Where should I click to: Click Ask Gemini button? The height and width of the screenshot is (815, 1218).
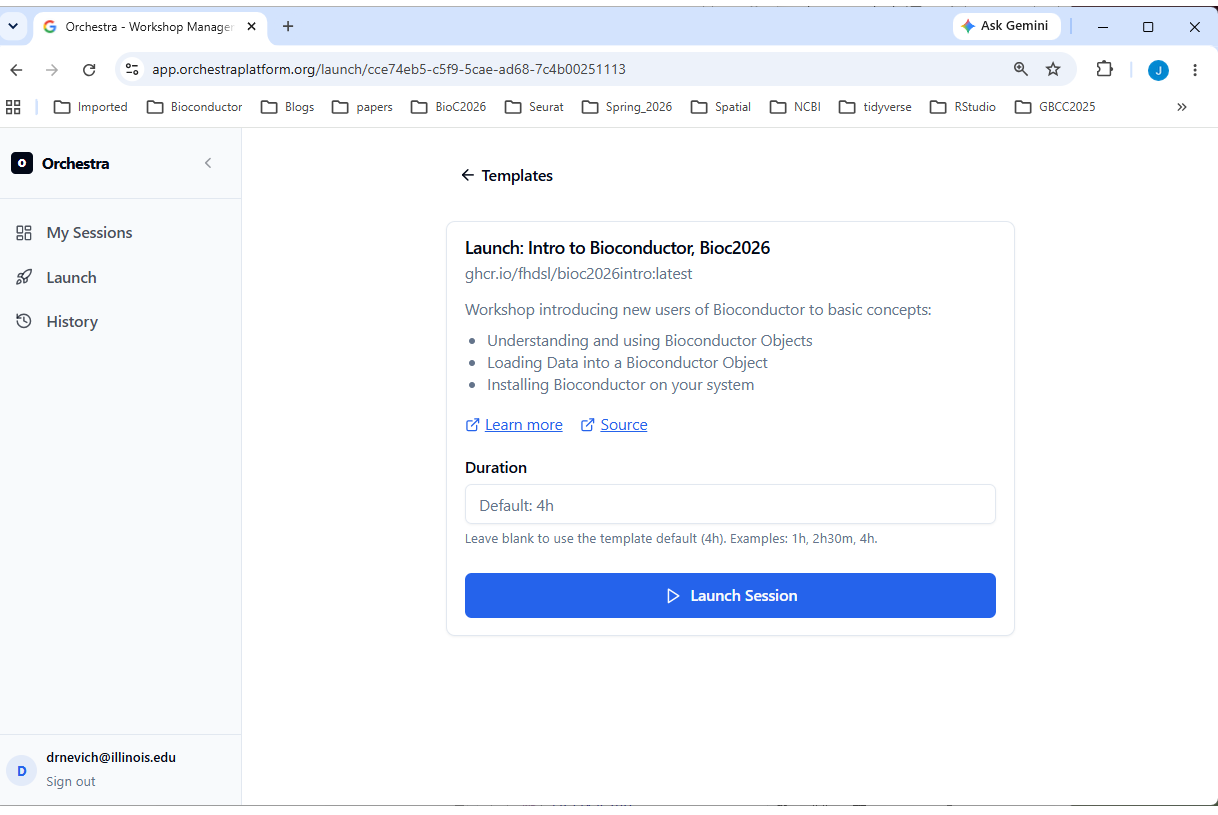pos(1006,26)
